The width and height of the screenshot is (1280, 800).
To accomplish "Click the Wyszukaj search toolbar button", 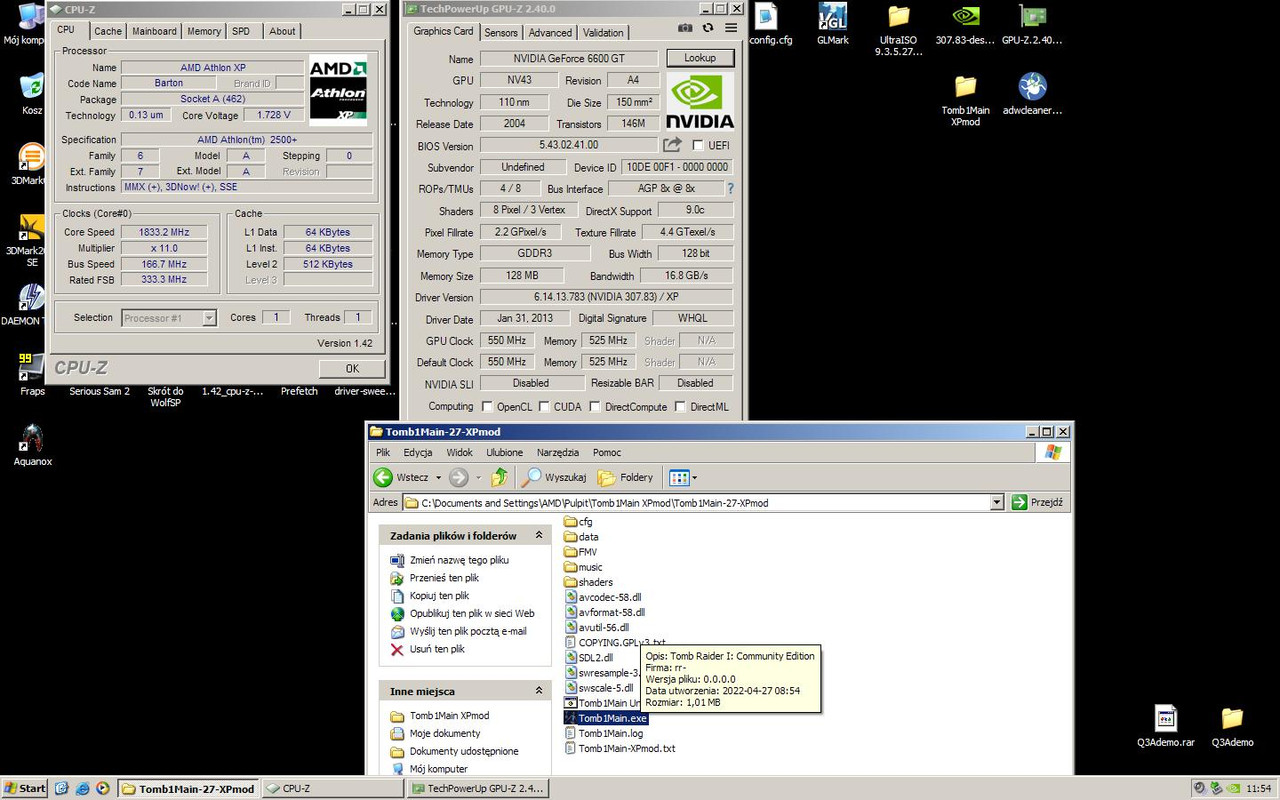I will point(554,477).
